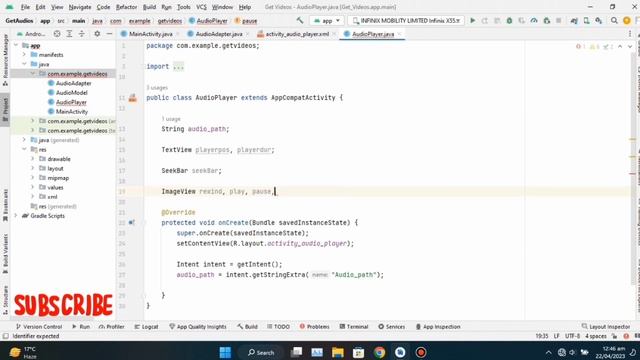Open Project panel gear options
The image size is (640, 360).
(97, 34)
